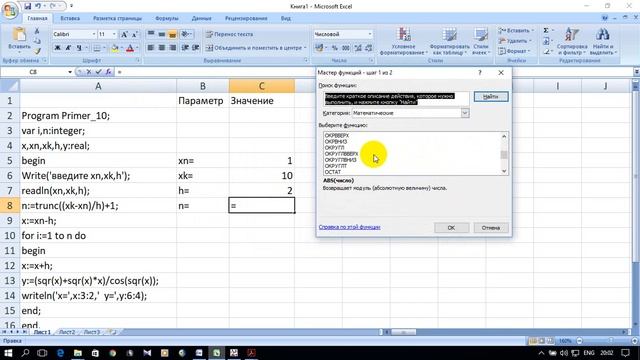This screenshot has width=640, height=360.
Task: Open Find and Select (Найти и выделить)
Action: (x=603, y=42)
